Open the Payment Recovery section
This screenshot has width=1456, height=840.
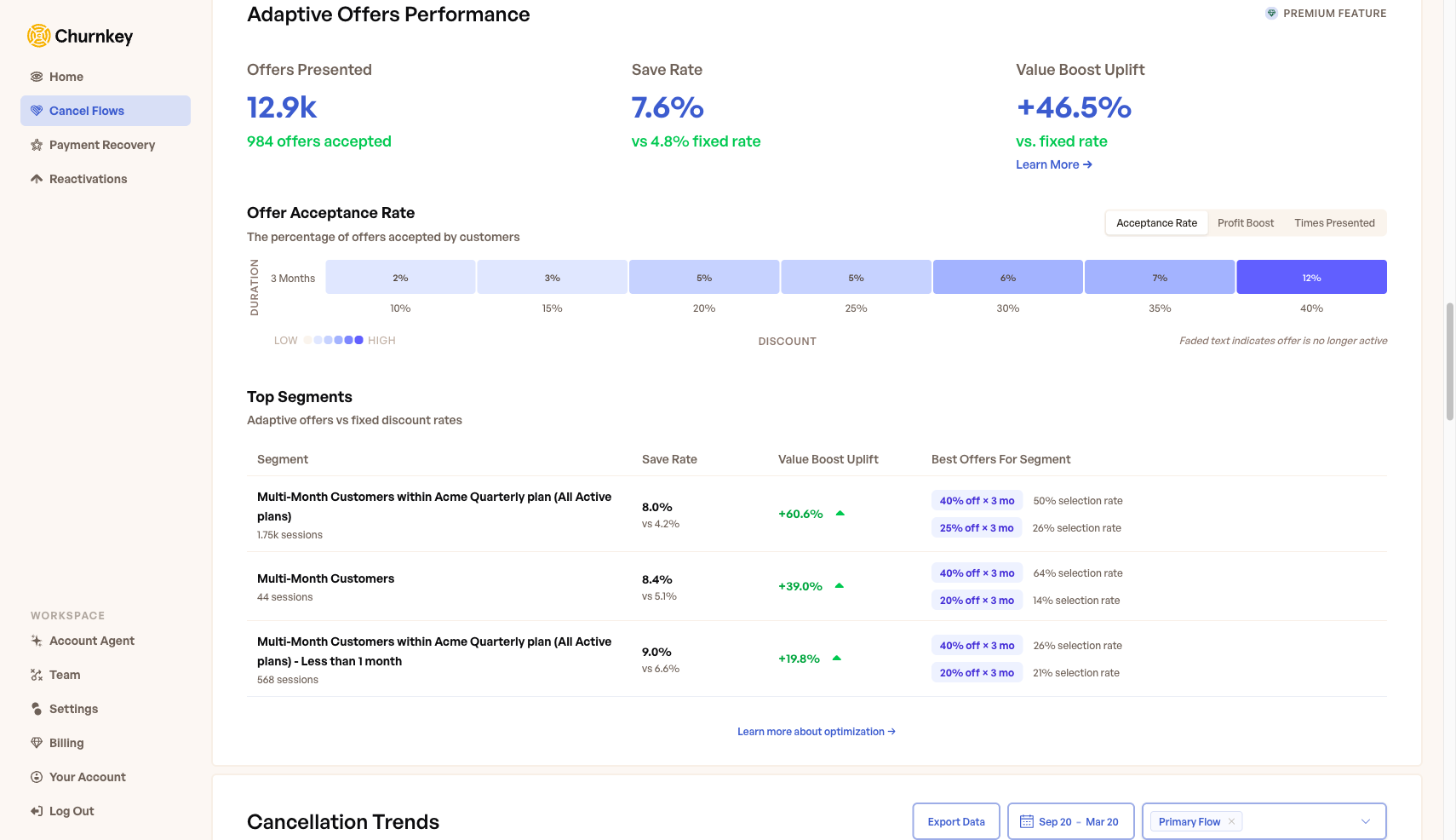click(102, 144)
